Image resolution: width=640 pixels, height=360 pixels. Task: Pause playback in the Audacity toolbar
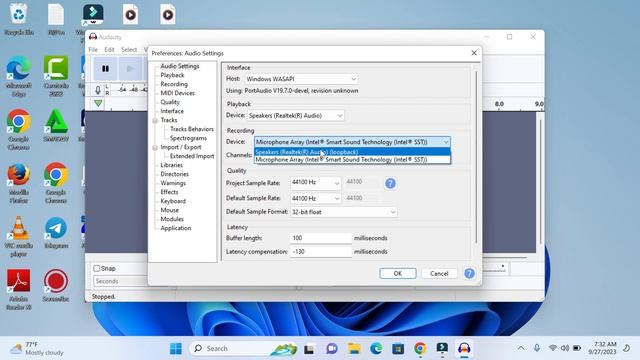[x=105, y=69]
